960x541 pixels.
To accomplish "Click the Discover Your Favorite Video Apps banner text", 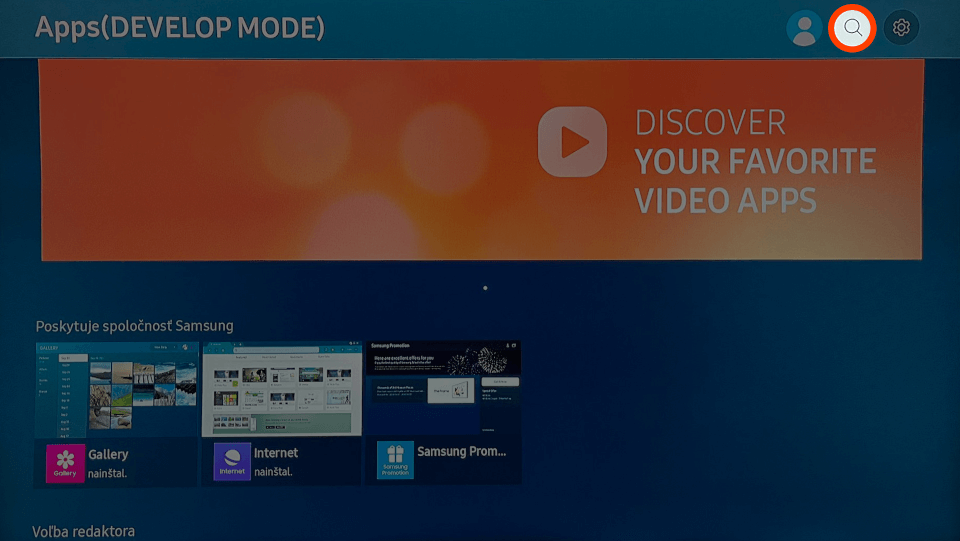I will pos(755,162).
